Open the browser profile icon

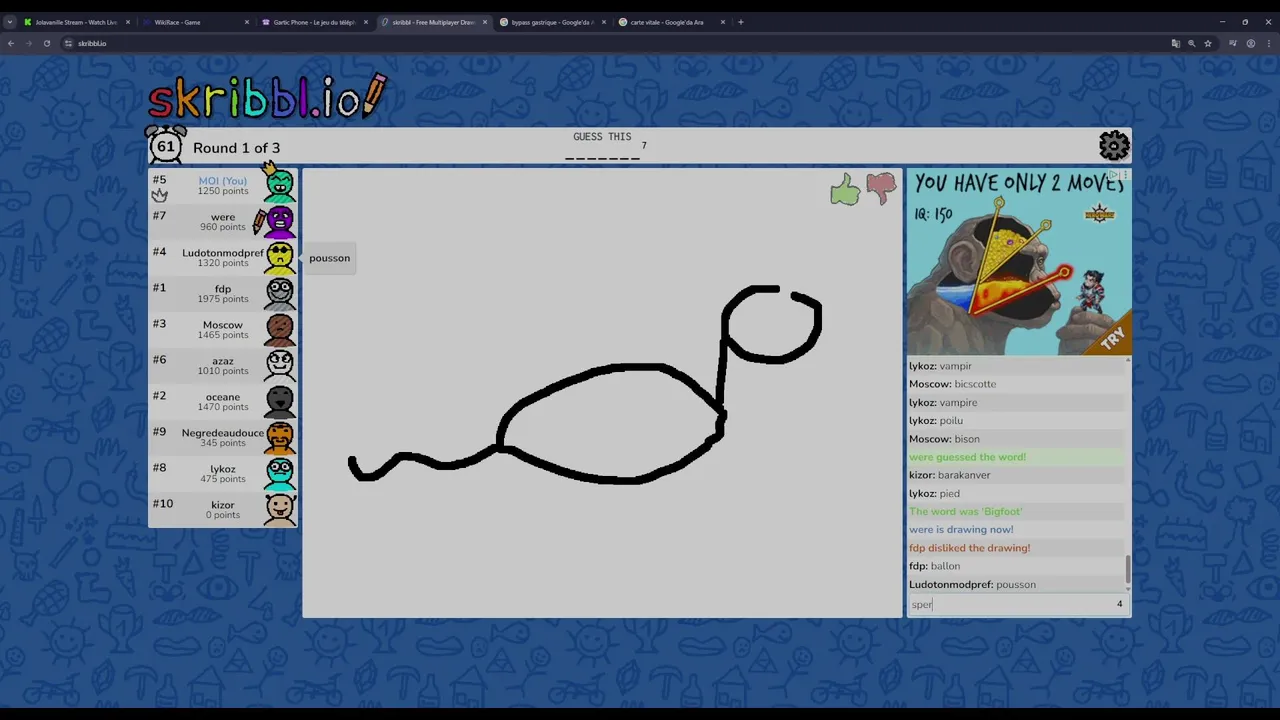1251,43
